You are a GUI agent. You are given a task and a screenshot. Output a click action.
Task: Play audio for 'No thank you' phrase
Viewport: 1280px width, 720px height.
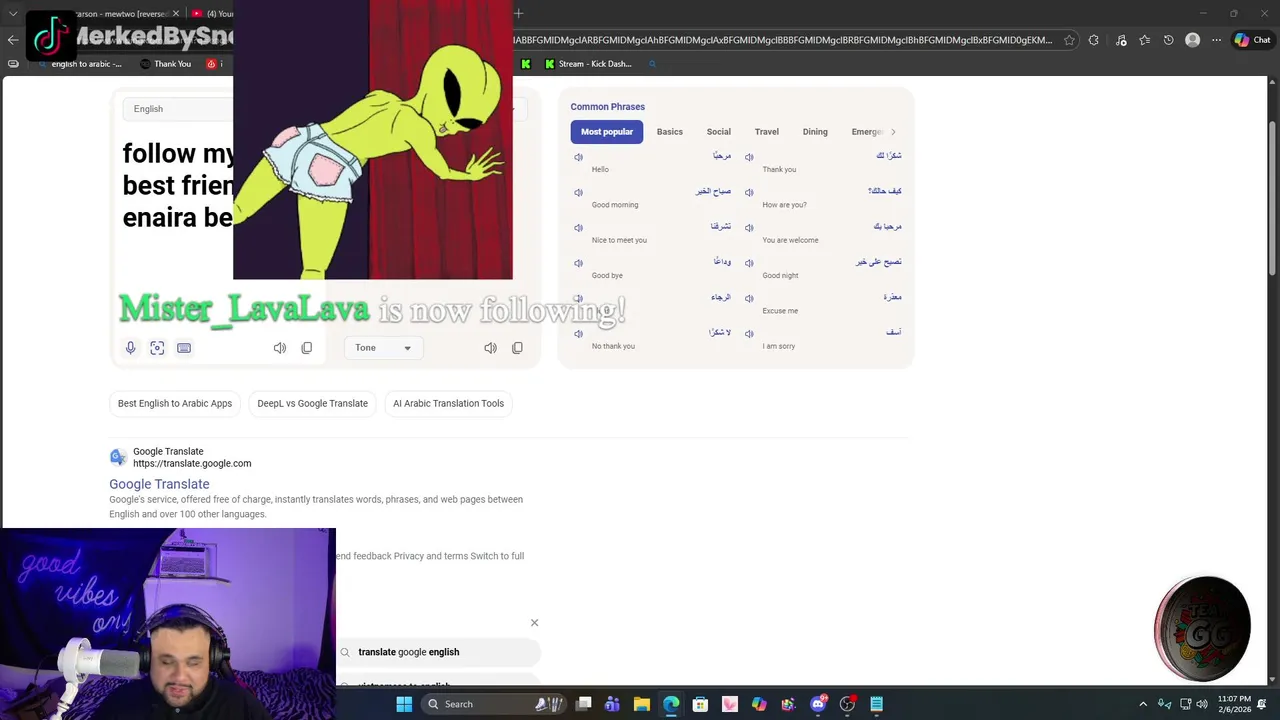[x=578, y=334]
